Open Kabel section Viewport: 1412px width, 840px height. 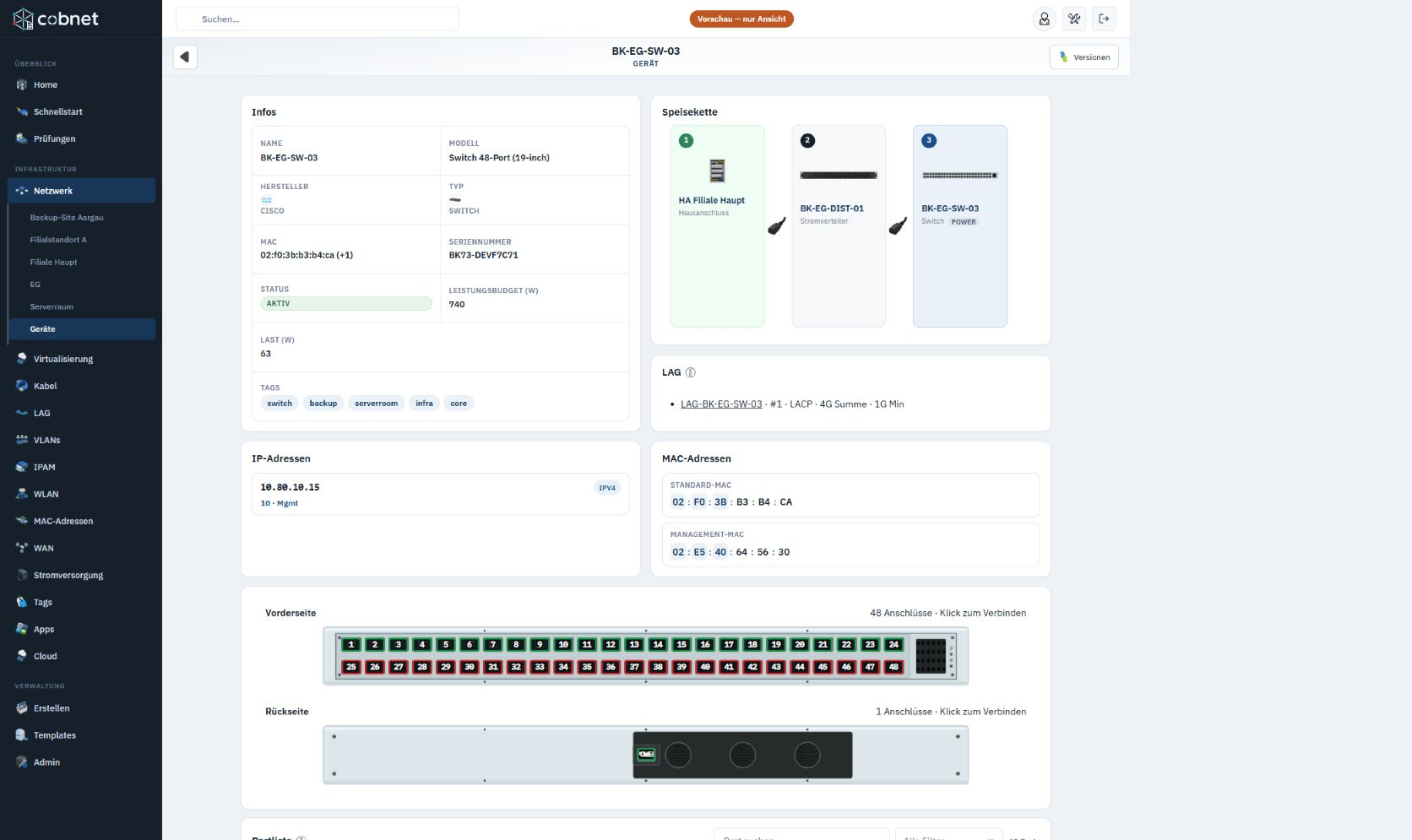coord(81,386)
